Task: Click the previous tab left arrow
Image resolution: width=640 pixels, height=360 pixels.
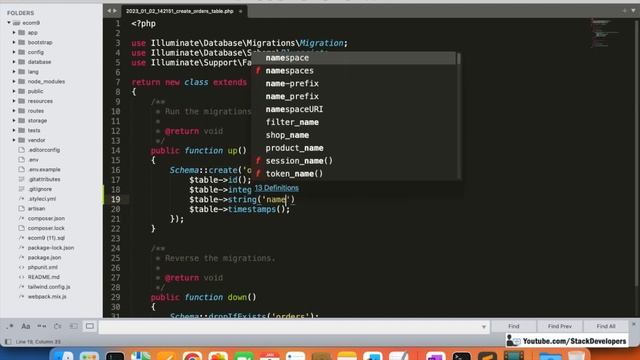Action: click(x=109, y=11)
